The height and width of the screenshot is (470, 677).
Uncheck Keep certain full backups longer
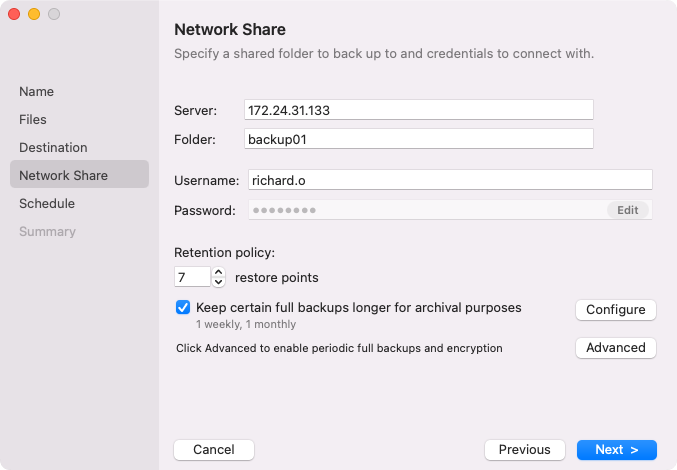(183, 308)
